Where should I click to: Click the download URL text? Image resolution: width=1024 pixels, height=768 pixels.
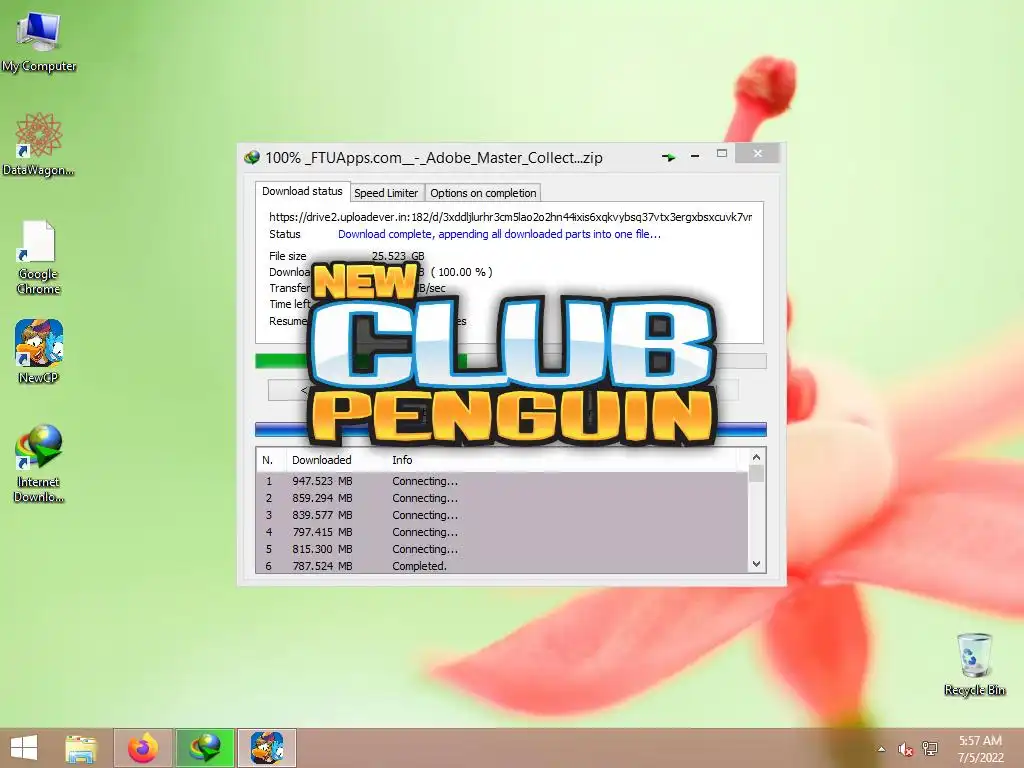(510, 217)
